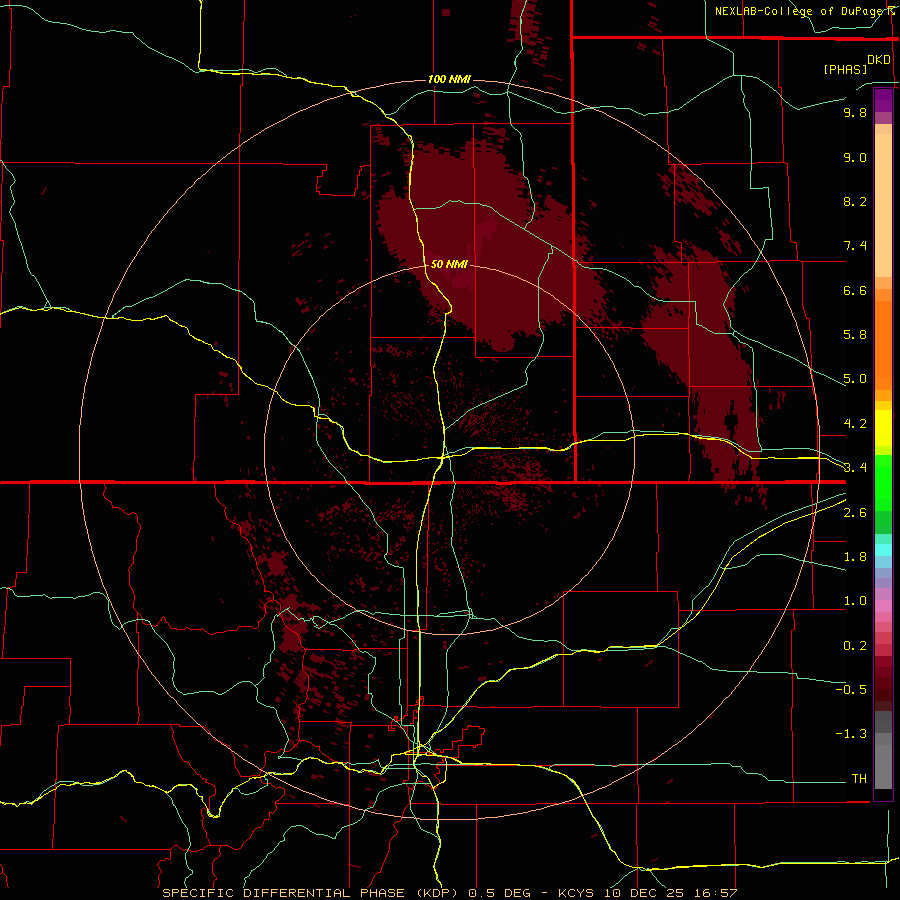Image resolution: width=900 pixels, height=900 pixels.
Task: Select the DKD units label
Action: 879,60
